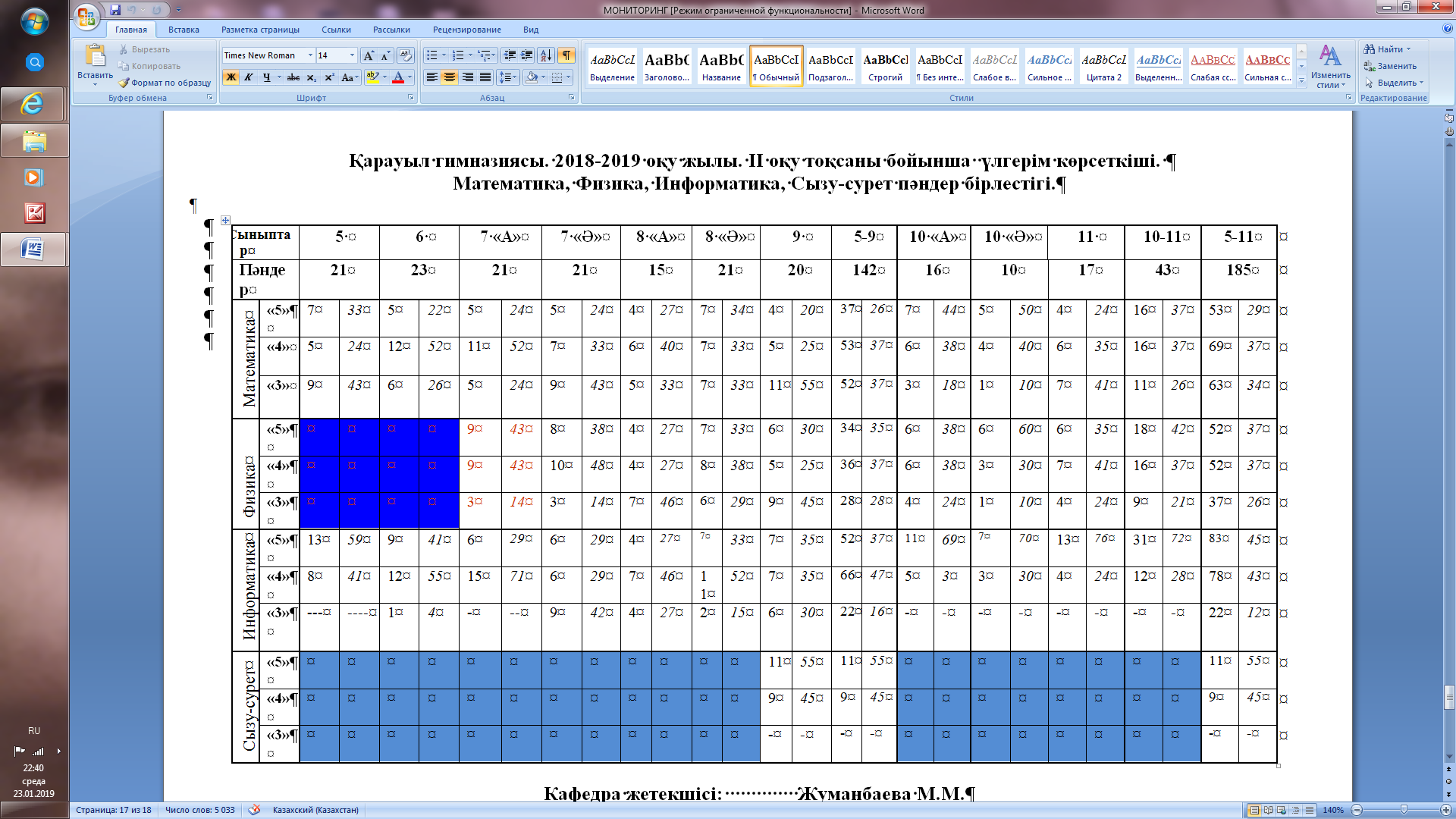Click the zoom slider handle
The image size is (1456, 819).
click(1404, 810)
